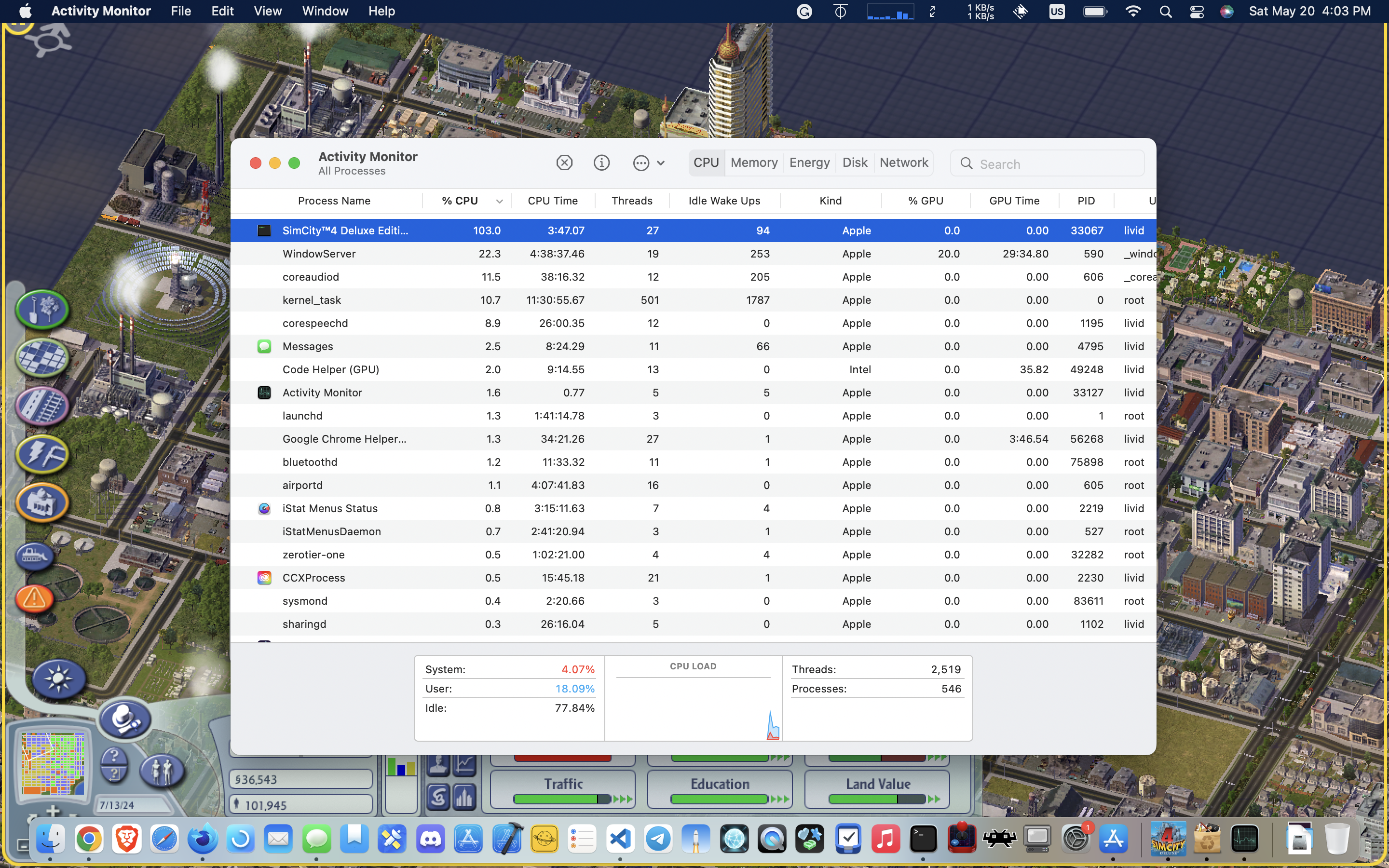The image size is (1389, 868).
Task: Open Telegram from the Dock
Action: point(658,839)
